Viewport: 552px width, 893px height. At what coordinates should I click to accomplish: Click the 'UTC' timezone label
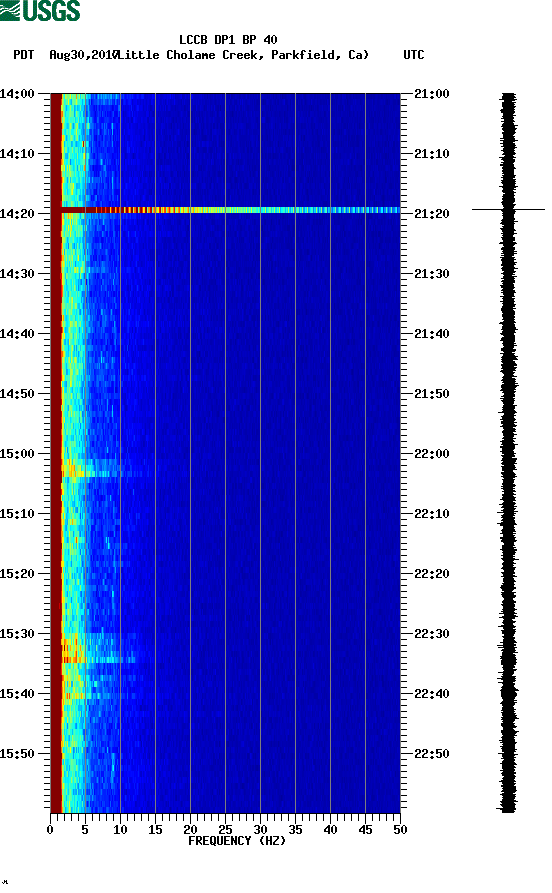click(x=414, y=55)
